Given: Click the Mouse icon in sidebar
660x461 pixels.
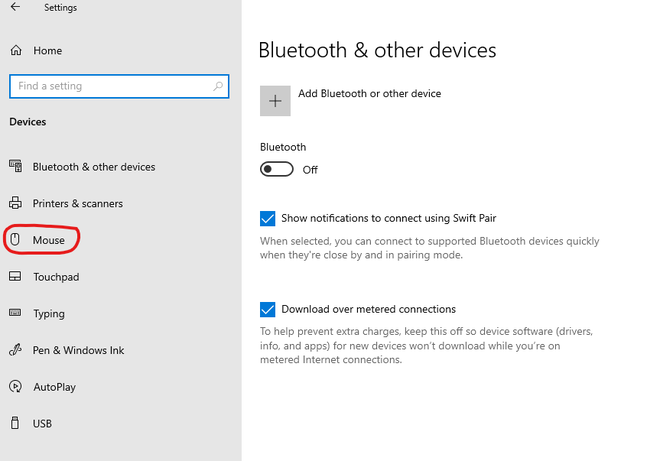Looking at the screenshot, I should (x=15, y=240).
